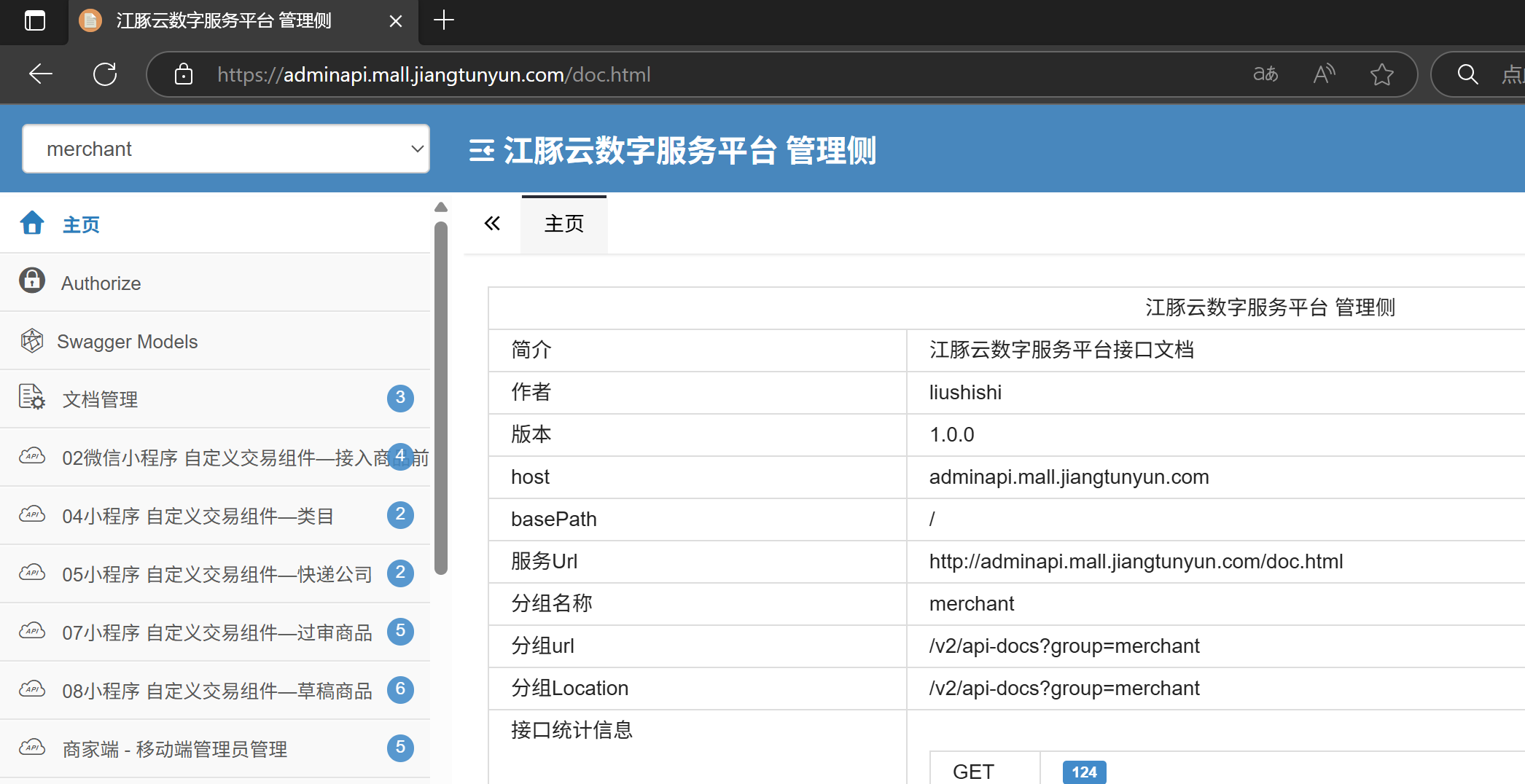Click the home icon beside 主页 in sidebar
The height and width of the screenshot is (784, 1525).
point(32,223)
